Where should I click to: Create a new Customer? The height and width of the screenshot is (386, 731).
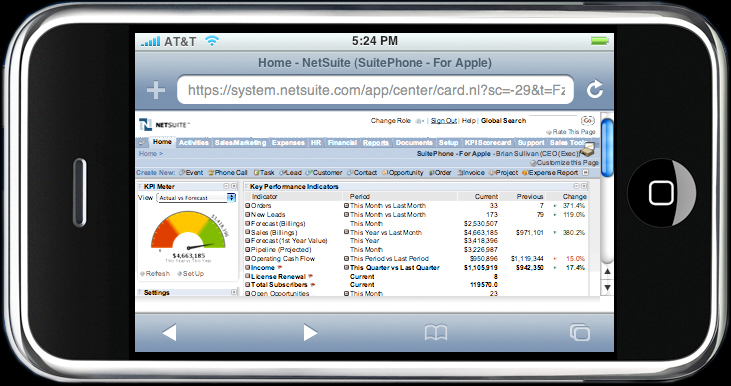tap(324, 172)
